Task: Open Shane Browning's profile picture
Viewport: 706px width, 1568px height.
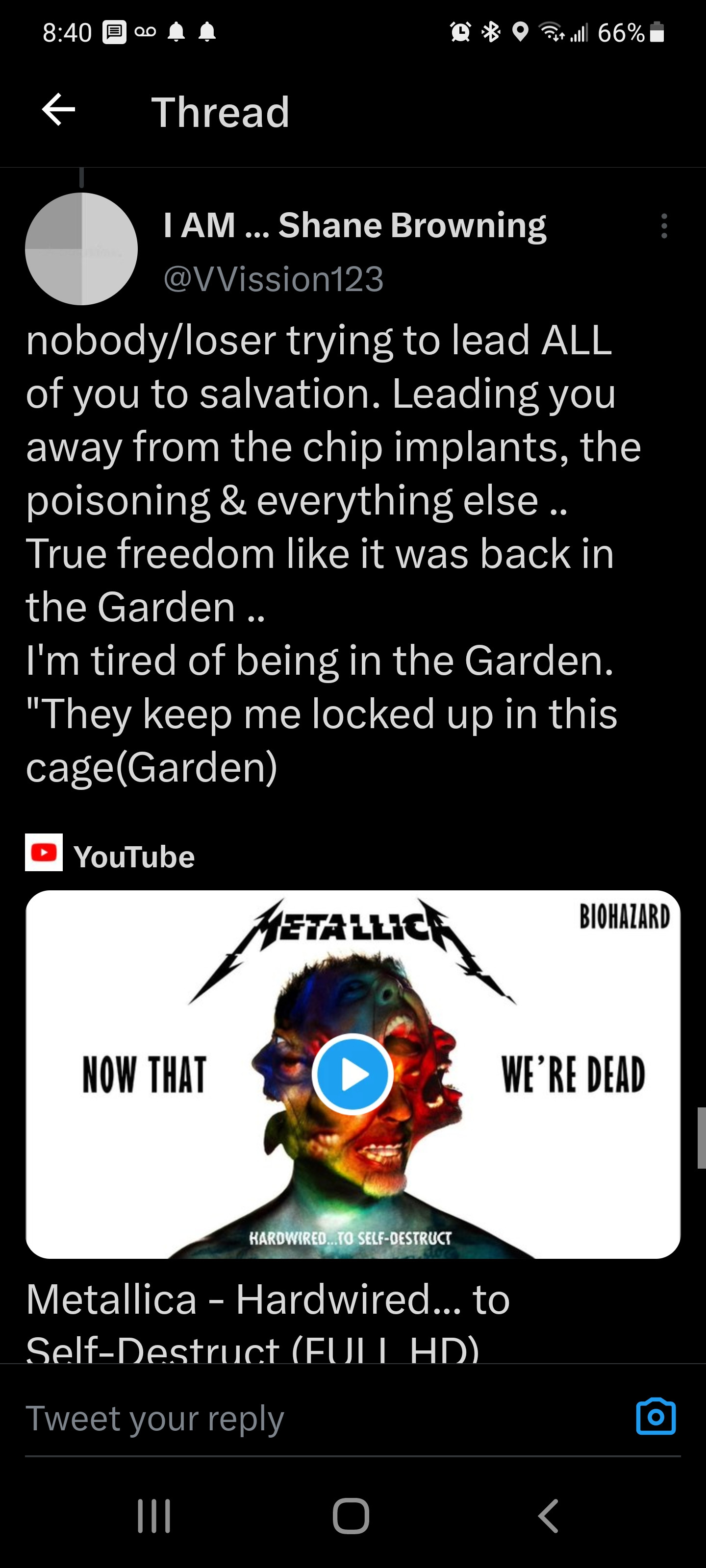Action: [81, 249]
